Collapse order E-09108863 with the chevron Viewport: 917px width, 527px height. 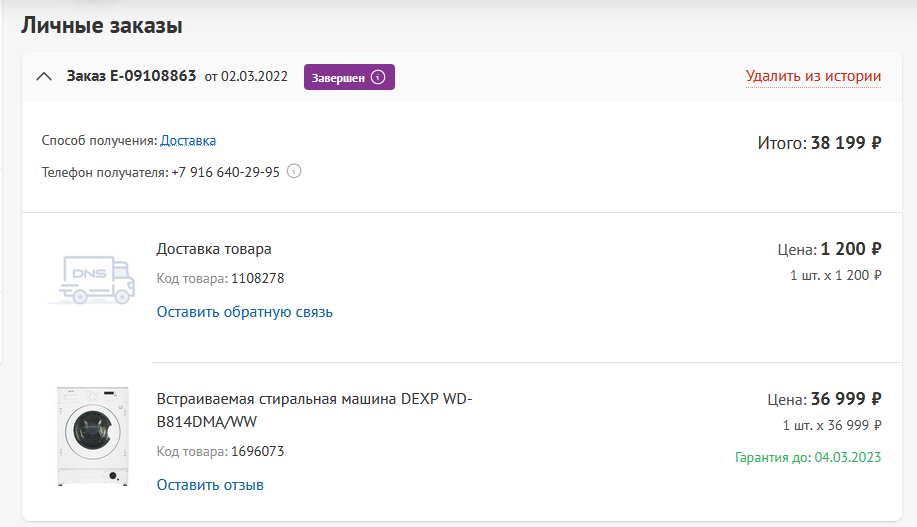click(x=44, y=77)
